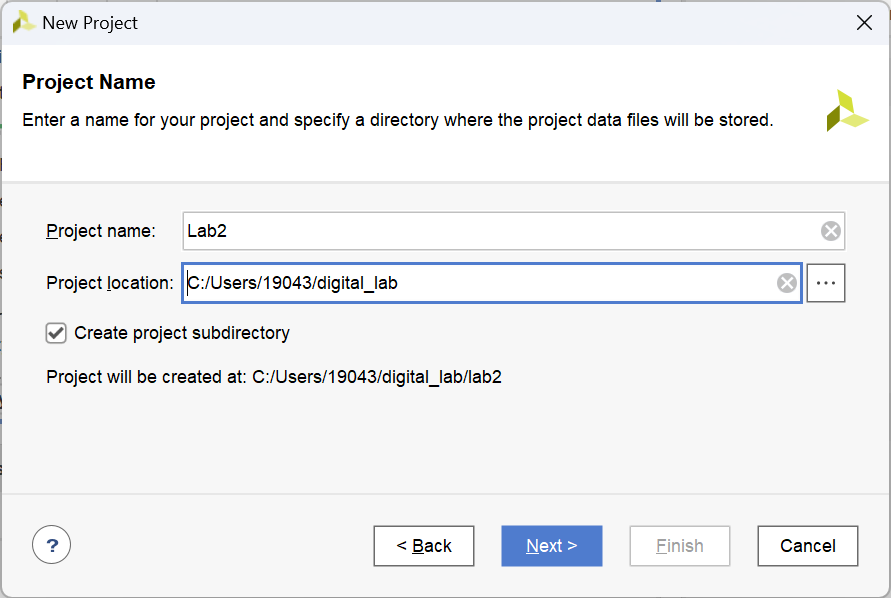891x598 pixels.
Task: Cancel the new project wizard
Action: (x=808, y=546)
